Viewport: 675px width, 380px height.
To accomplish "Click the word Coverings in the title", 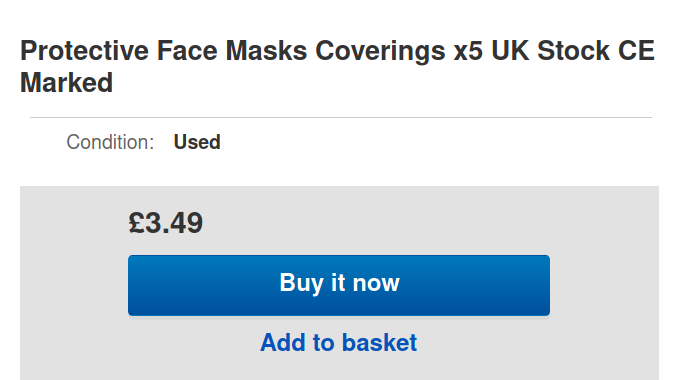I will [x=380, y=52].
